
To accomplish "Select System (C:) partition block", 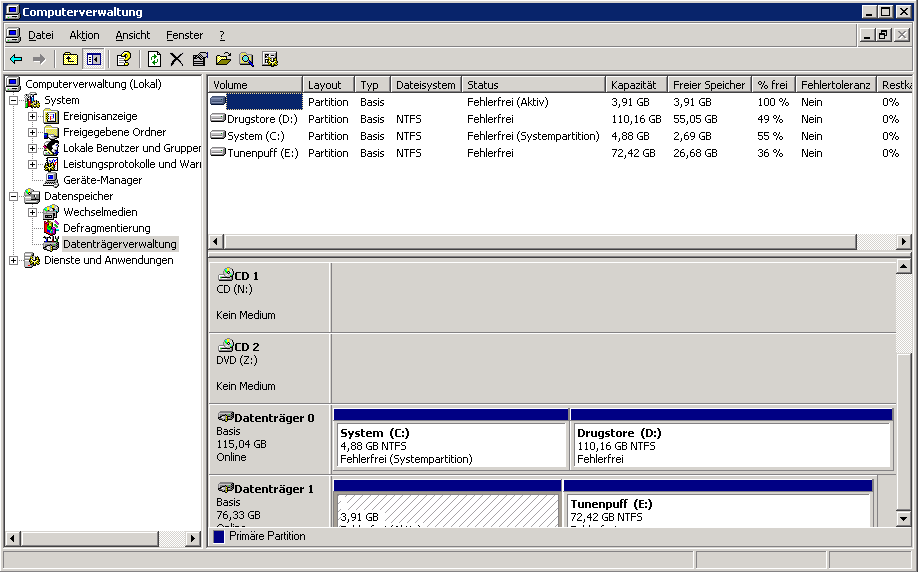I will tap(451, 440).
